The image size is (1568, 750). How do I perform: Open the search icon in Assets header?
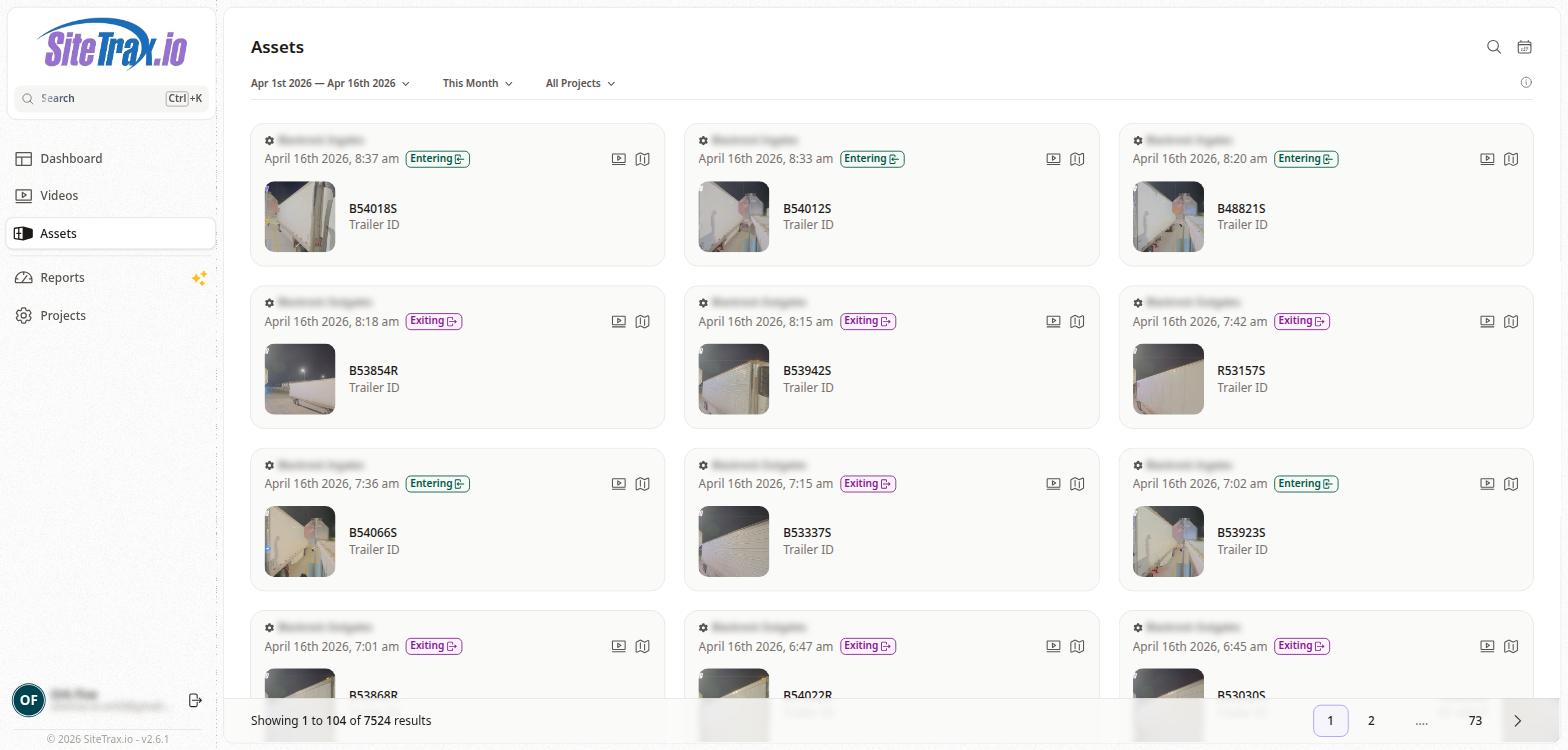point(1494,47)
